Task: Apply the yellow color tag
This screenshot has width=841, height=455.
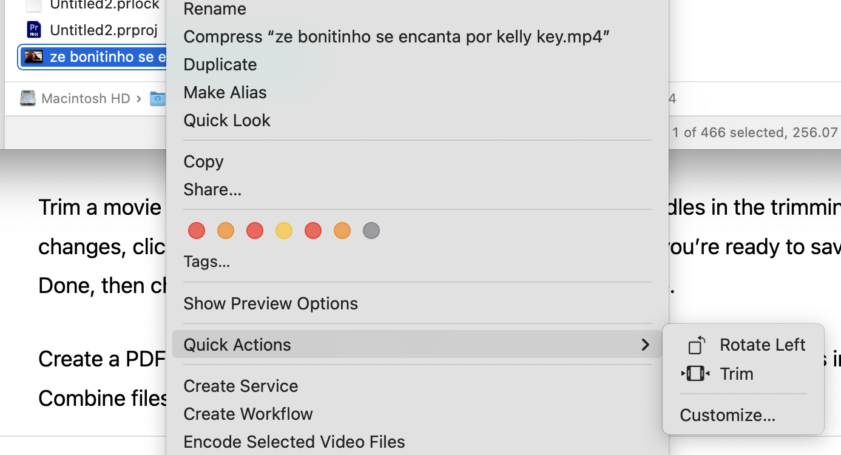Action: (284, 231)
